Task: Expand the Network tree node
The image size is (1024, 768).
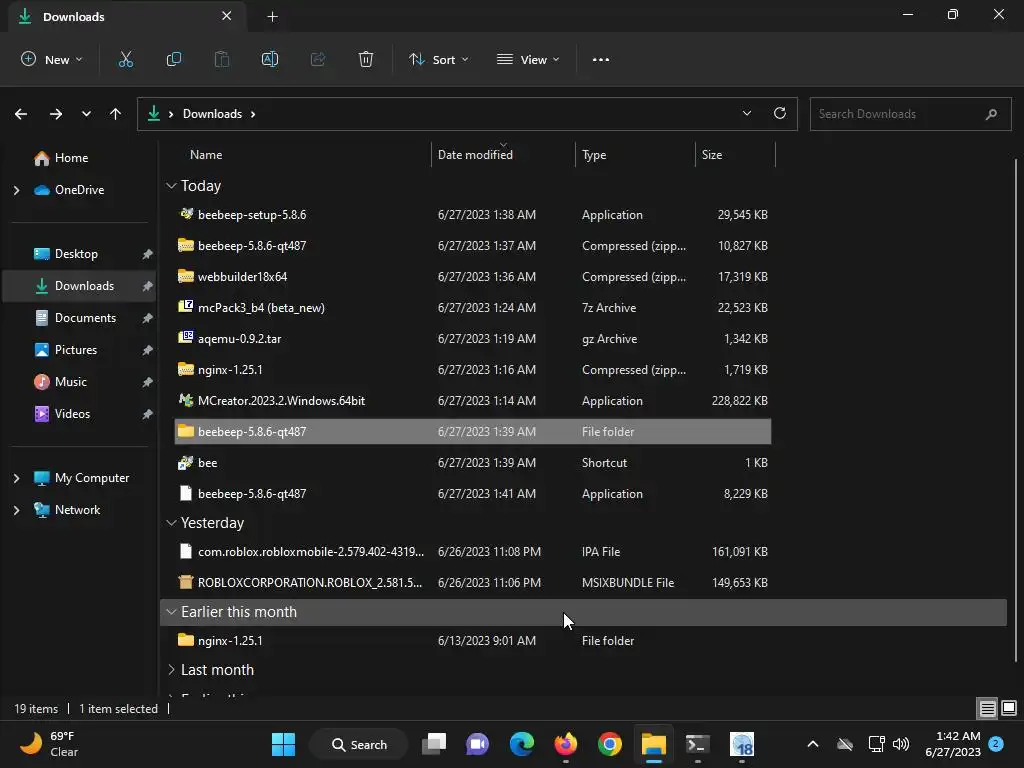Action: (16, 510)
